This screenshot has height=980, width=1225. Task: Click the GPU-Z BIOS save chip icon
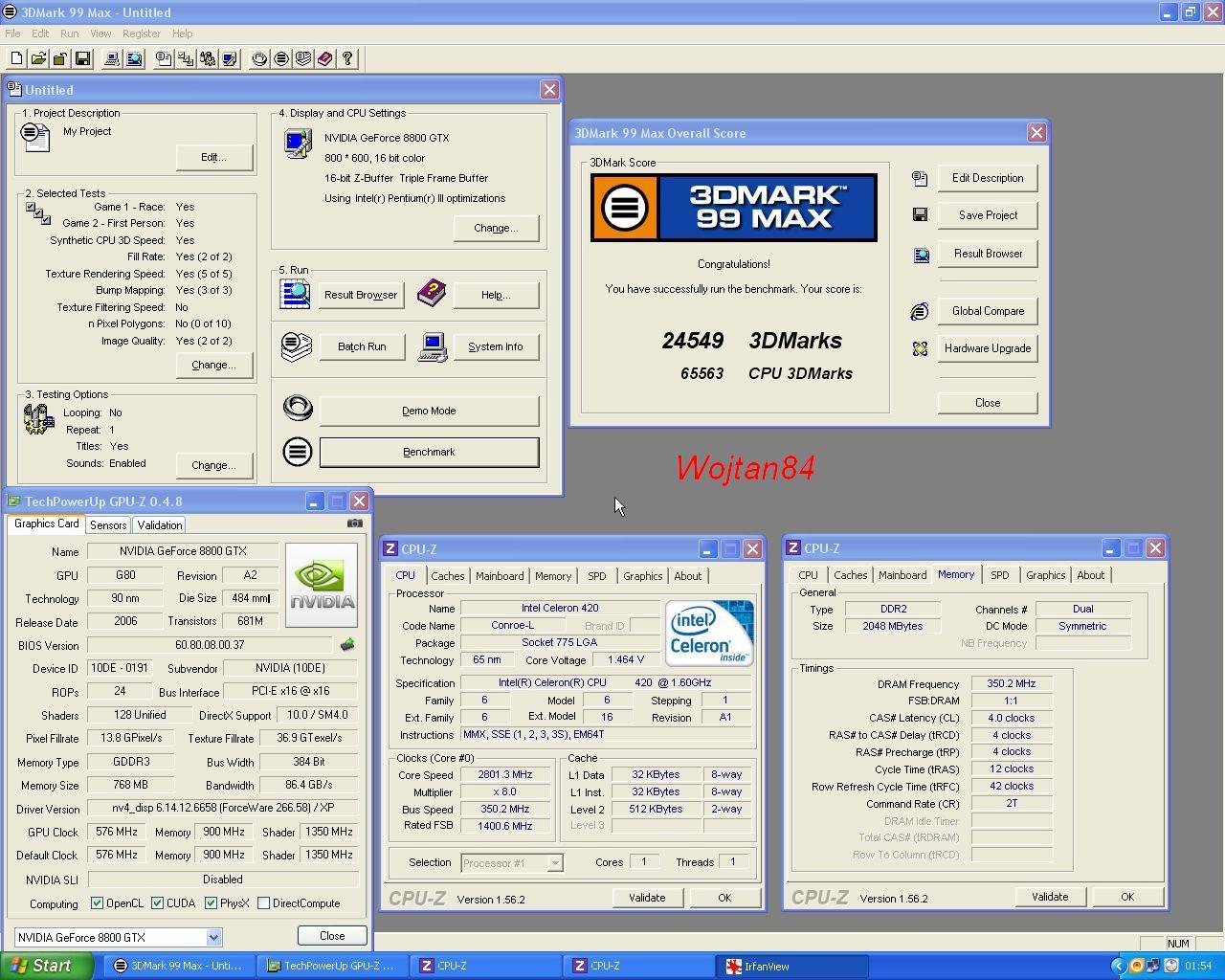pos(347,645)
